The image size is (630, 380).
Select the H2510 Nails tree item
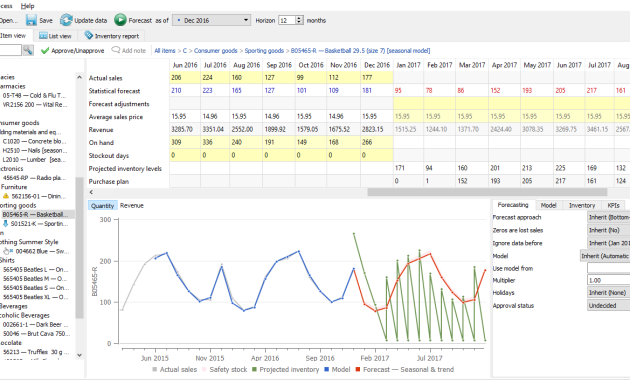(35, 150)
